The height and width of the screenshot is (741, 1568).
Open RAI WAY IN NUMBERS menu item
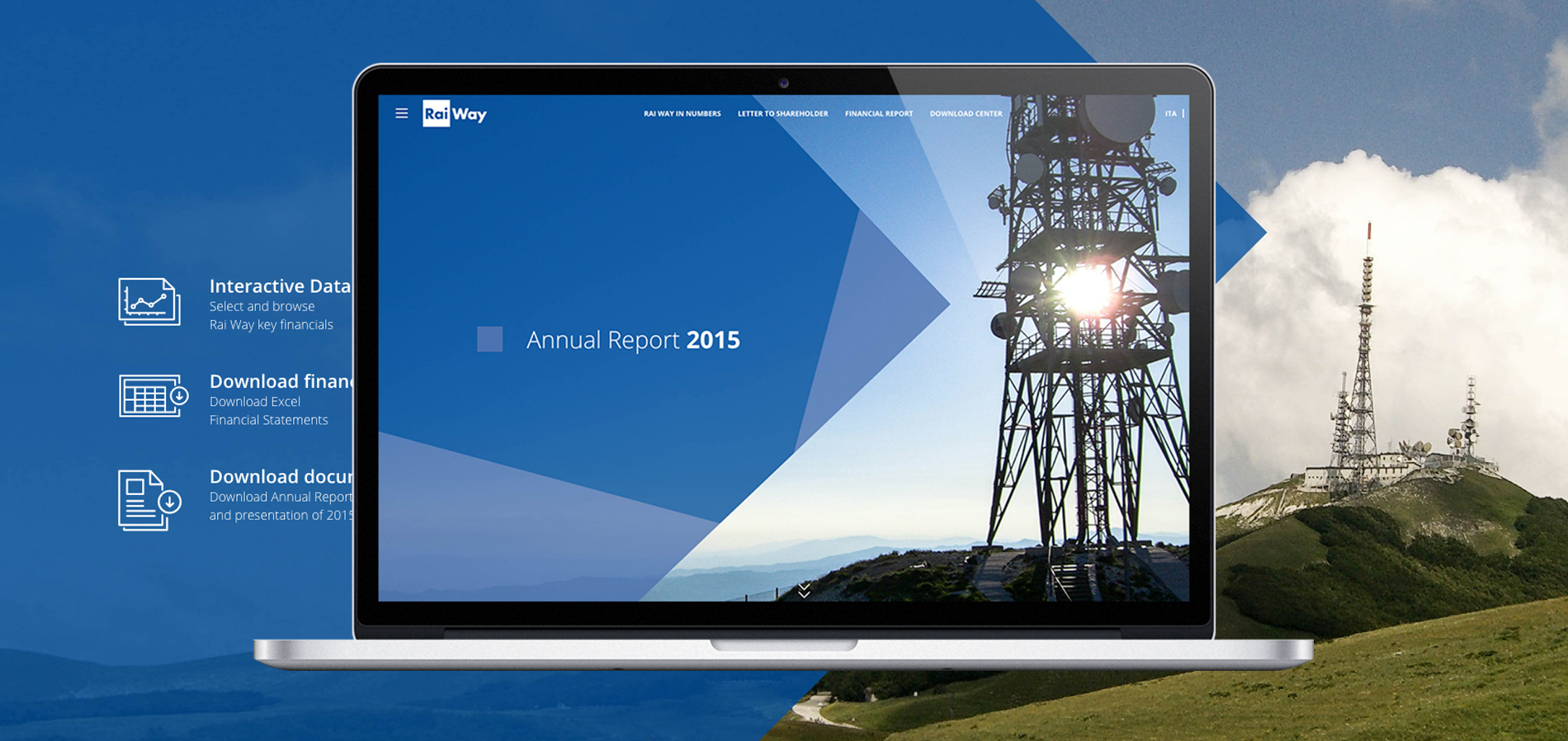click(x=682, y=114)
